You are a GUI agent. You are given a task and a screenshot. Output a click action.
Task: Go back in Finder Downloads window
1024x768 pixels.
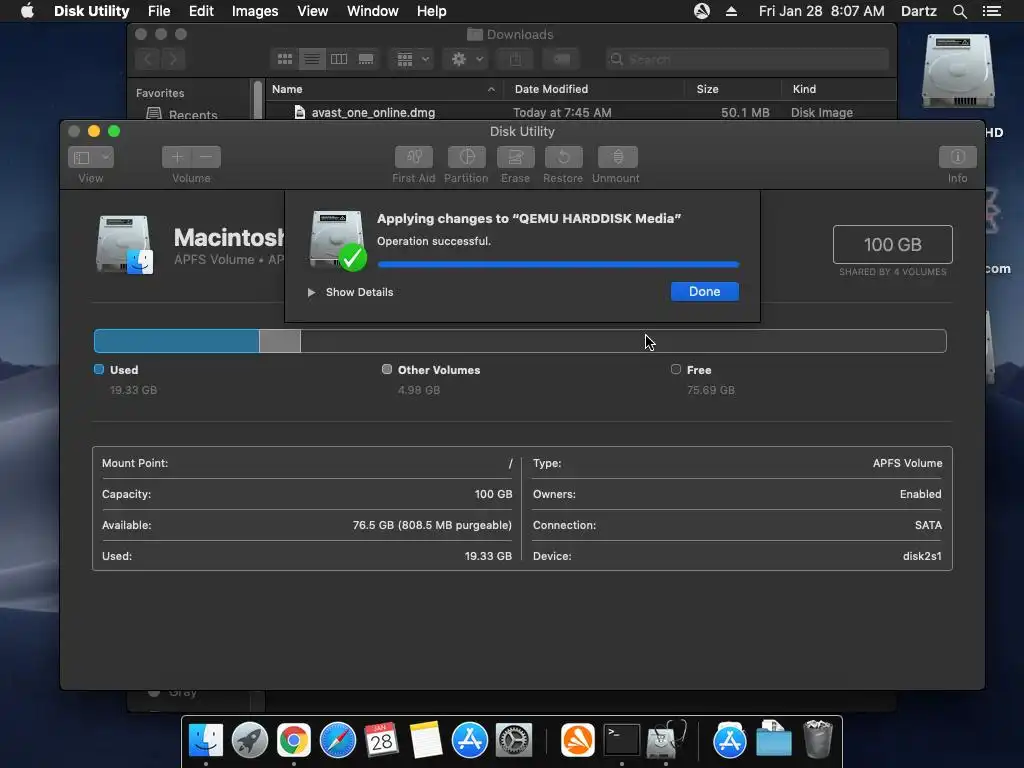(148, 59)
